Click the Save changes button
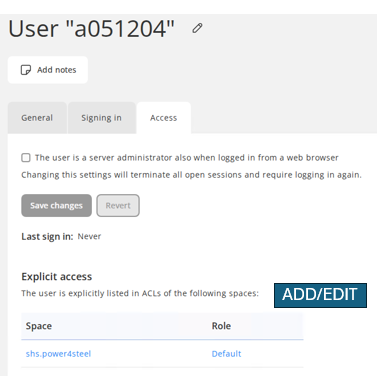Image resolution: width=377 pixels, height=387 pixels. click(56, 206)
